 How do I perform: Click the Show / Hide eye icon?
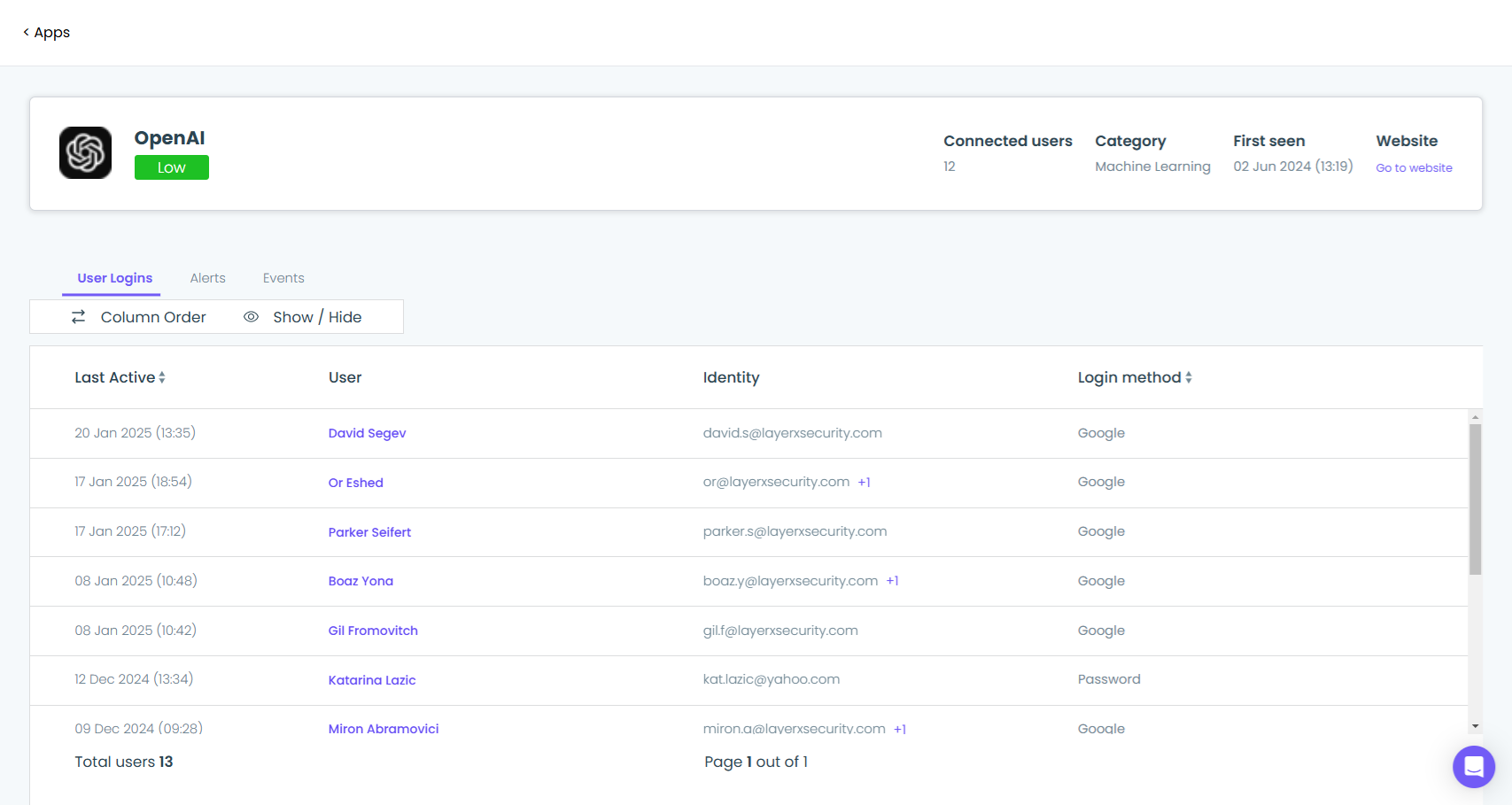point(252,316)
